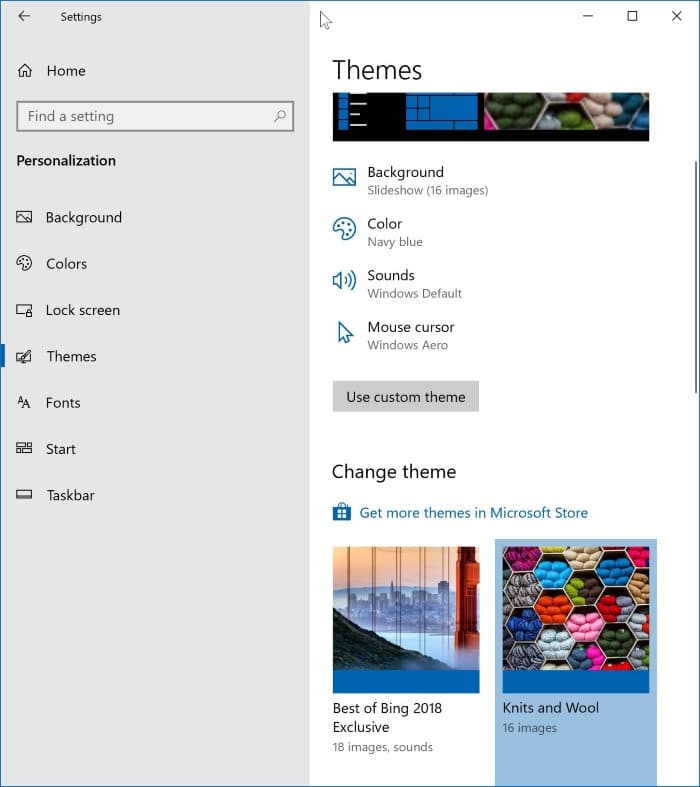Go to Start settings page

(61, 449)
